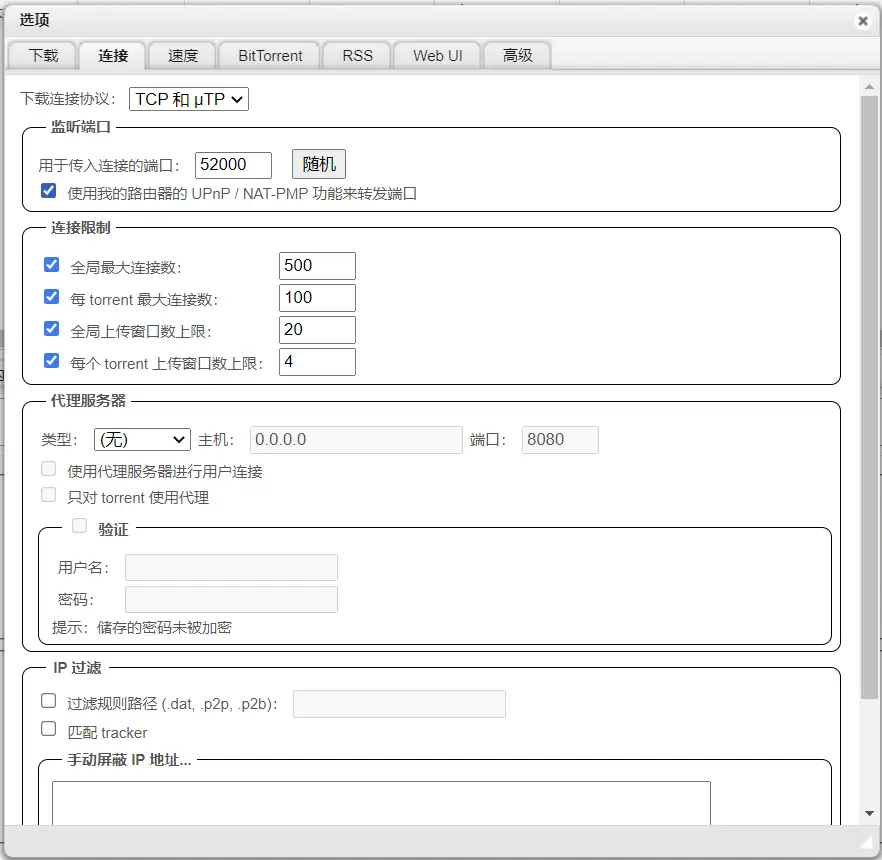882x860 pixels.
Task: Click the vertical scrollbar thumb
Action: click(870, 397)
